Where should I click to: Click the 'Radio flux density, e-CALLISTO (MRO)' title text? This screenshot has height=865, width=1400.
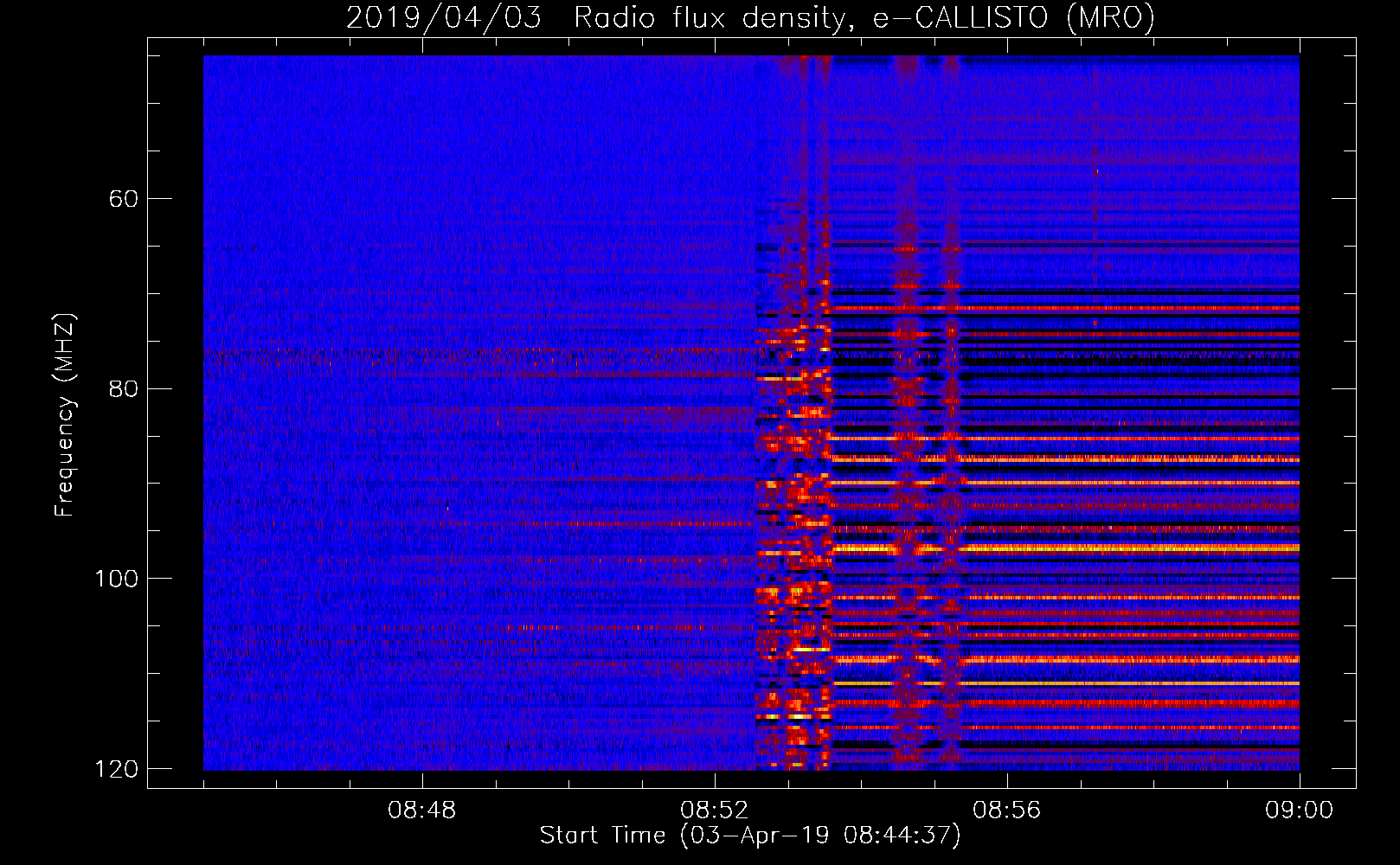pos(864,18)
